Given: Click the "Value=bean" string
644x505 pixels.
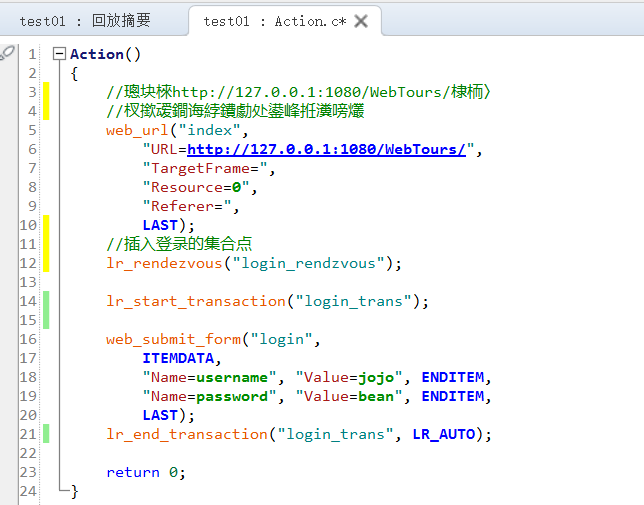Looking at the screenshot, I should coord(349,396).
